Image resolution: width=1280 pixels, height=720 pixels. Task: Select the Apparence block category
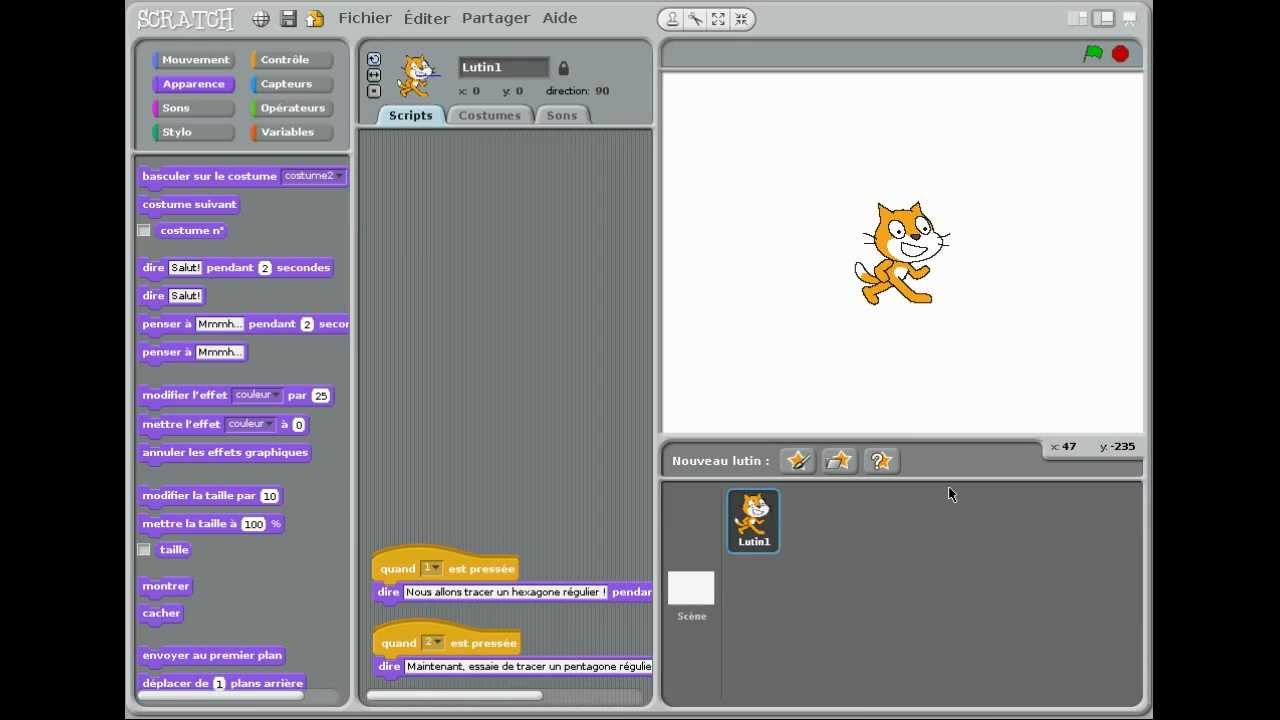click(194, 84)
